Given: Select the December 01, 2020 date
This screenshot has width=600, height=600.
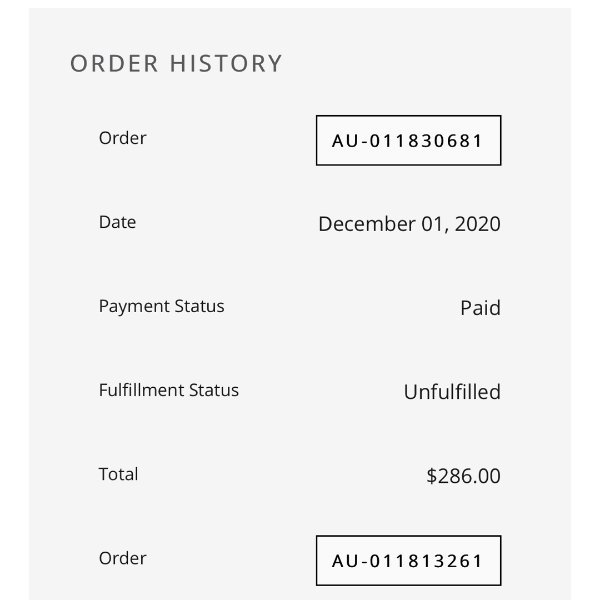Looking at the screenshot, I should point(409,224).
